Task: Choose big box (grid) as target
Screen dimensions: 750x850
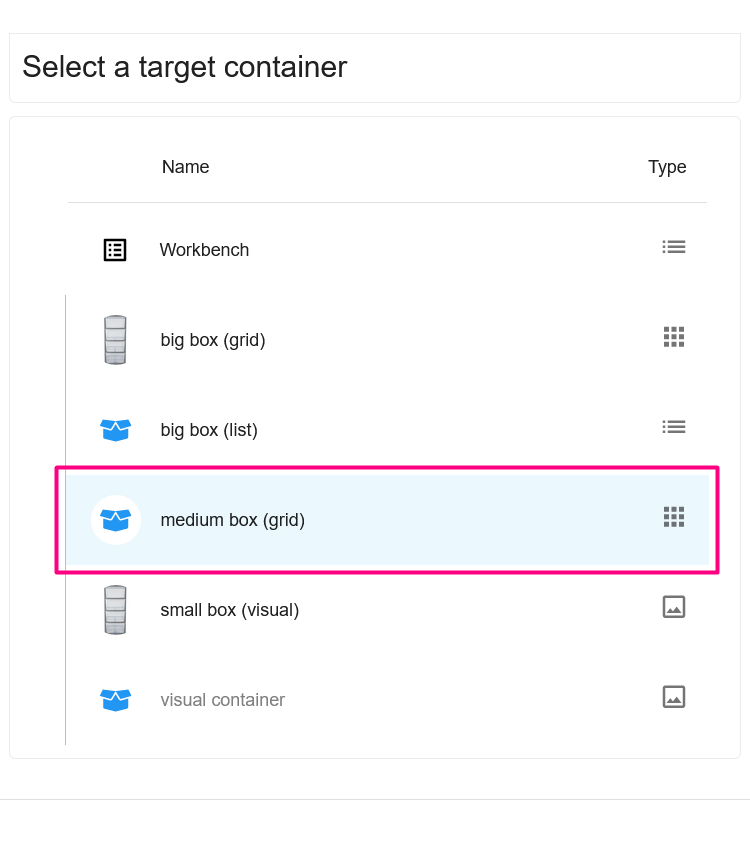Action: pos(213,340)
